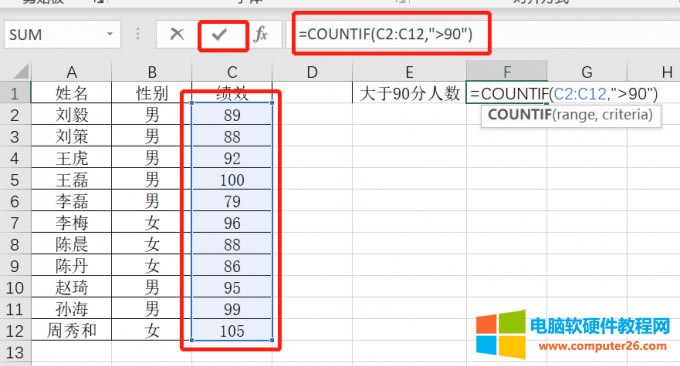680x366 pixels.
Task: Click gender cell in 李梅 row
Action: [x=152, y=223]
